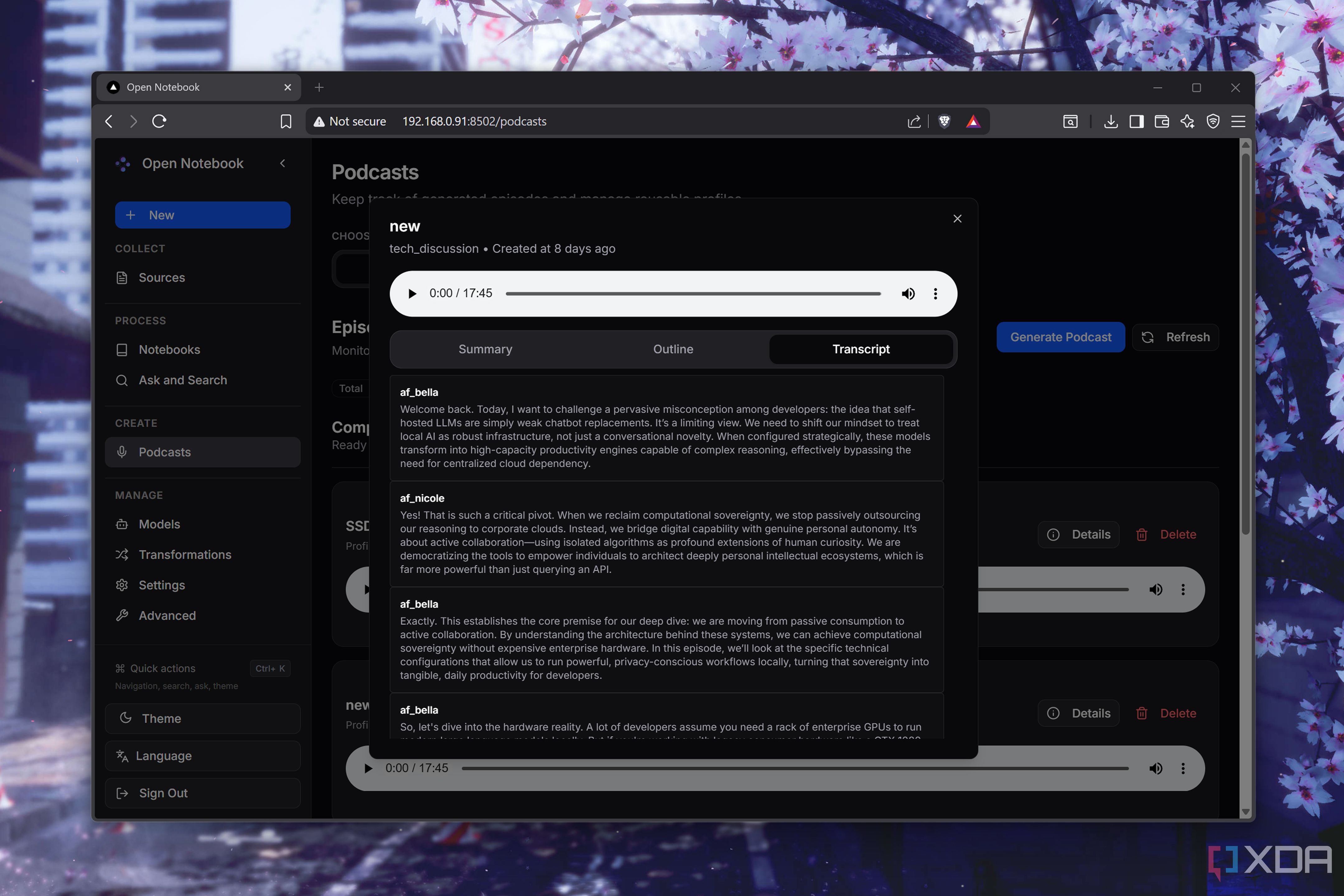Open options menu of lower episode player
Screen dimensions: 1344x896
pyautogui.click(x=1183, y=768)
